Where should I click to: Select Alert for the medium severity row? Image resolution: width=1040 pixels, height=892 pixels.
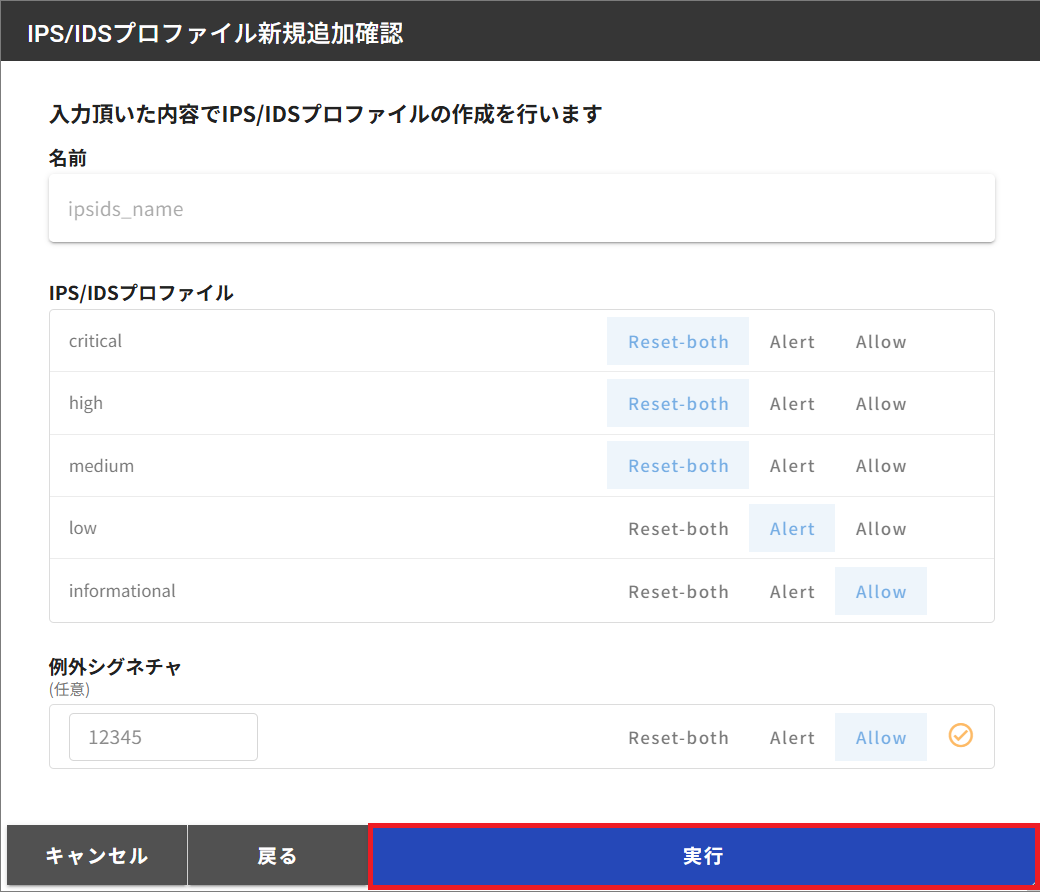point(792,465)
